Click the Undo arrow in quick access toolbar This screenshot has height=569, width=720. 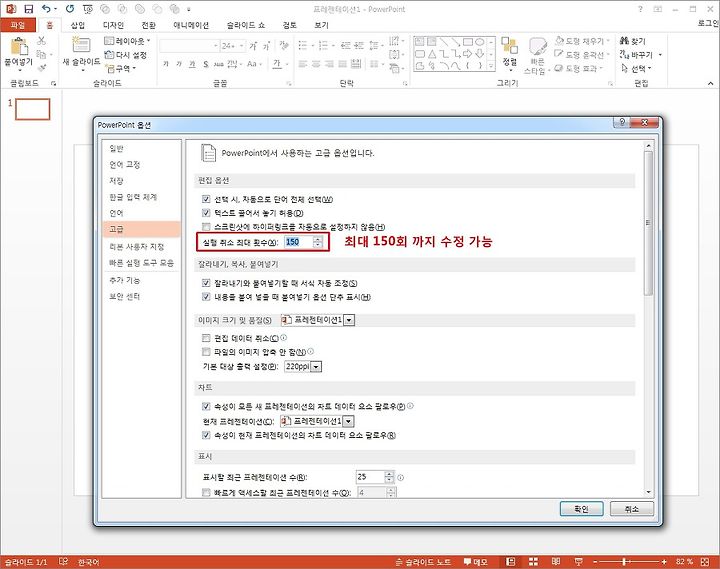pos(46,8)
